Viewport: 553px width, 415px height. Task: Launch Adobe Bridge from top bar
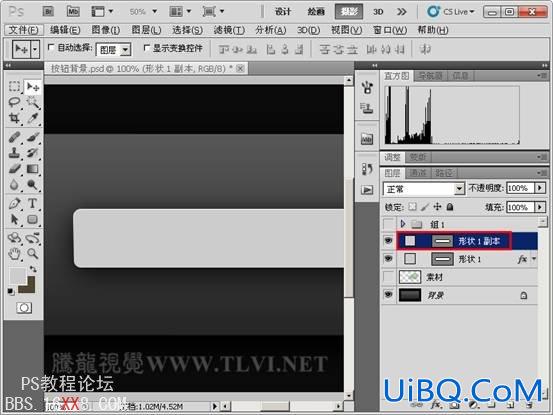48,12
